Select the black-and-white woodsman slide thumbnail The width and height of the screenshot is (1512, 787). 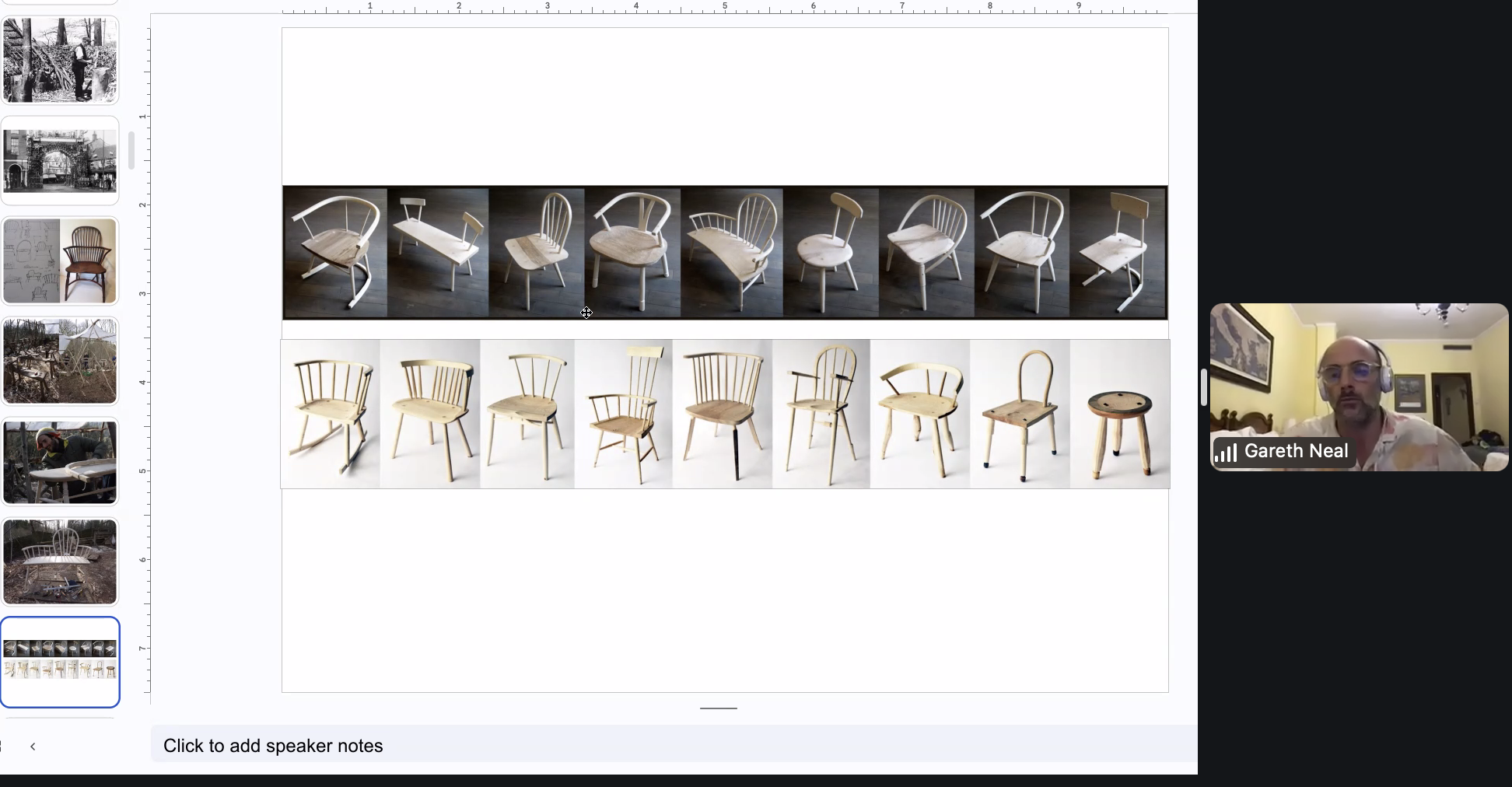click(60, 60)
